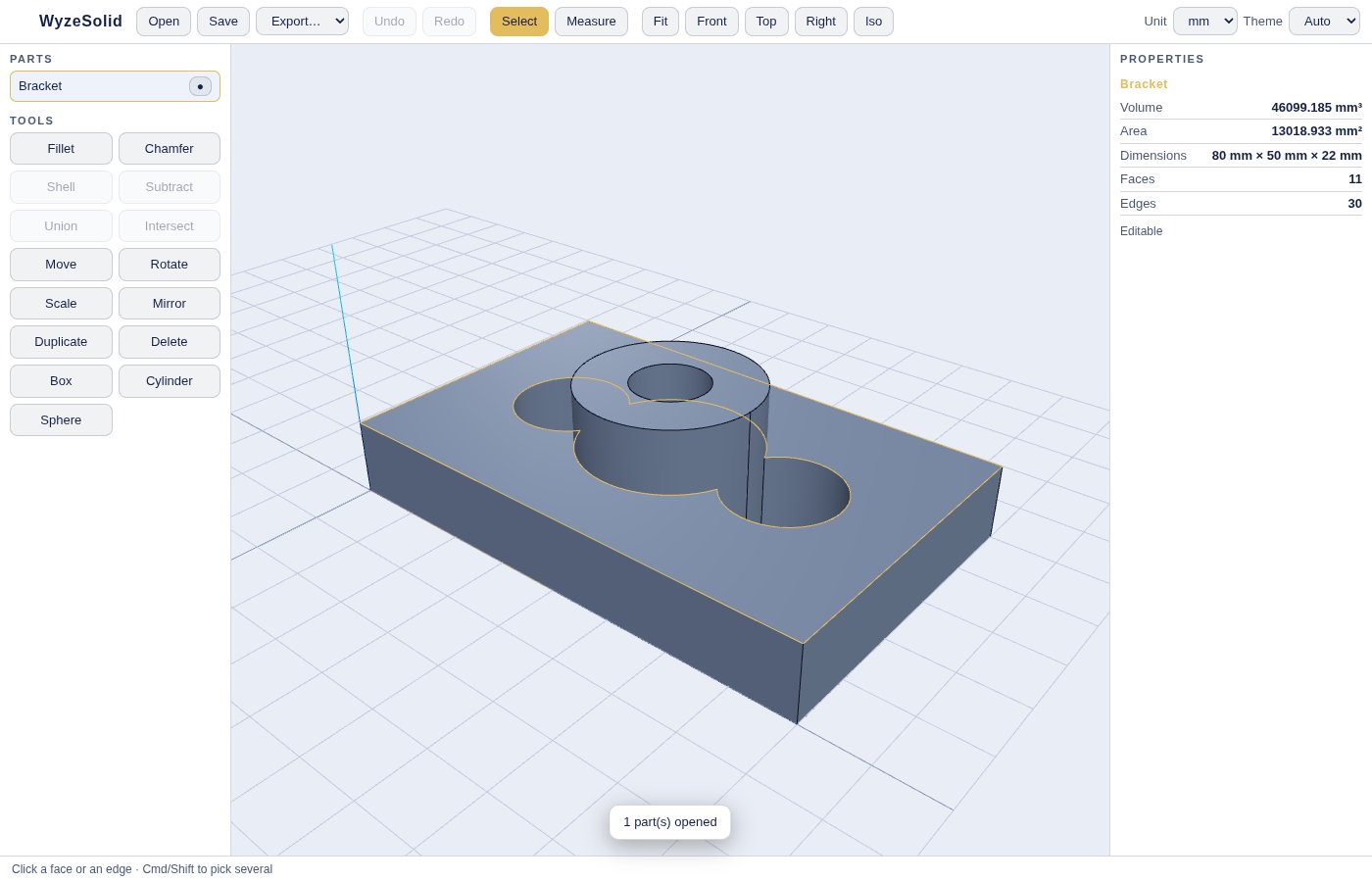Choose the Move tool
Image resolution: width=1372 pixels, height=882 pixels.
click(61, 265)
